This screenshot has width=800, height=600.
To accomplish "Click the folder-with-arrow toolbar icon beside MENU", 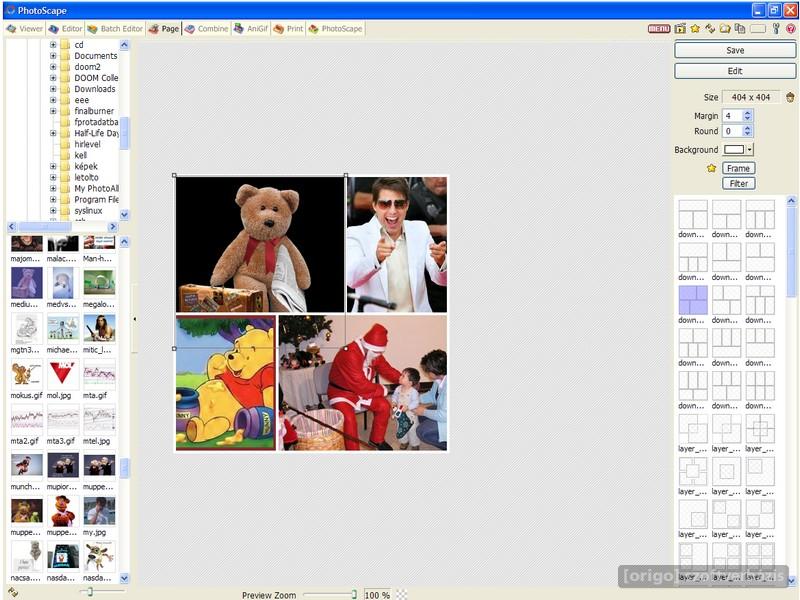I will (x=680, y=29).
